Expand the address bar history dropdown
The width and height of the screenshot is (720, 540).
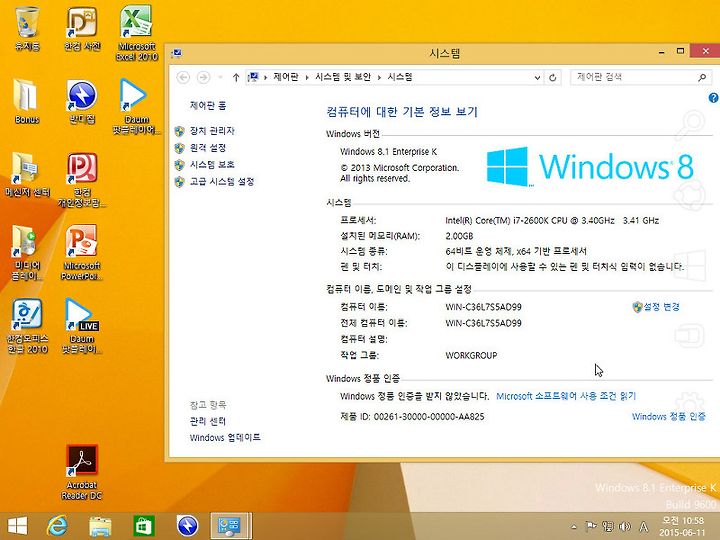[537, 78]
